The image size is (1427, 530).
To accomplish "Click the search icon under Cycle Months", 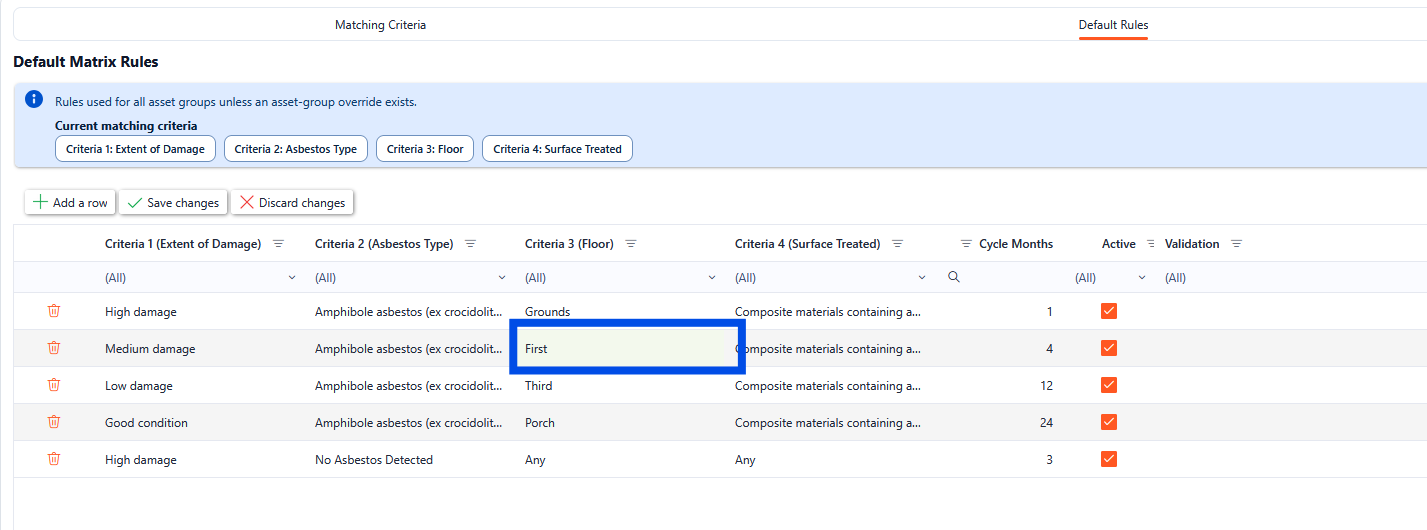I will tap(953, 278).
